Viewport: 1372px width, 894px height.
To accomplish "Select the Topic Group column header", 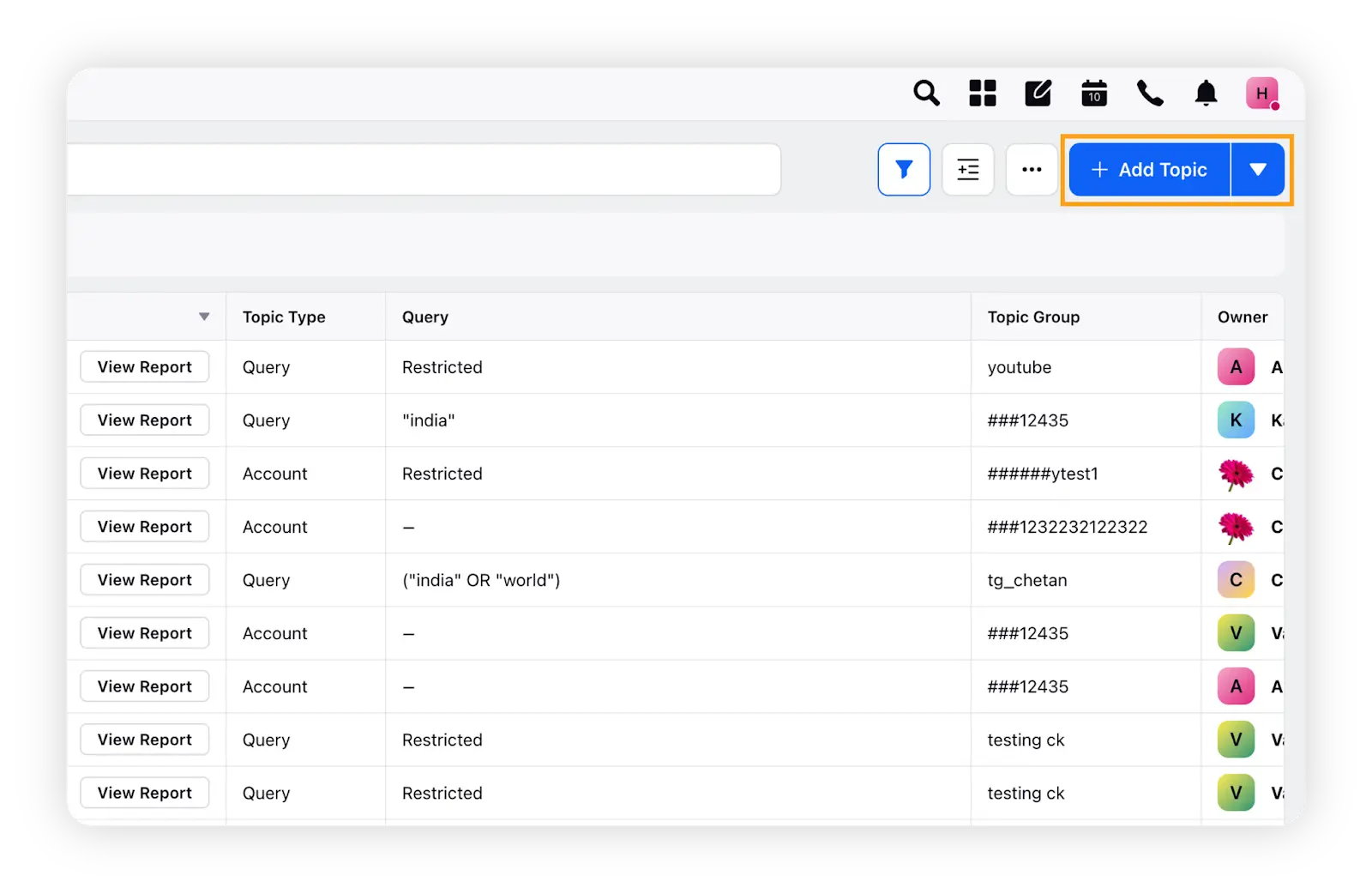I will (1033, 317).
